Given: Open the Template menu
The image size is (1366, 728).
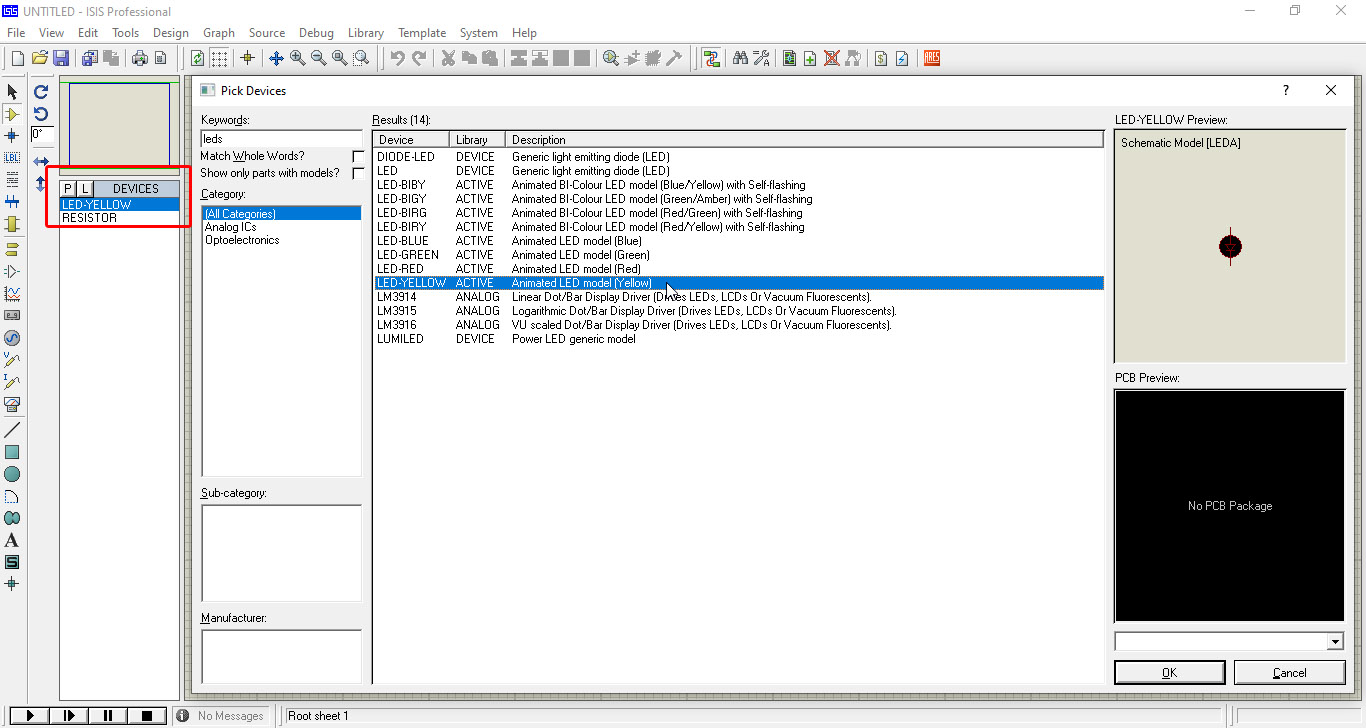Looking at the screenshot, I should [422, 33].
